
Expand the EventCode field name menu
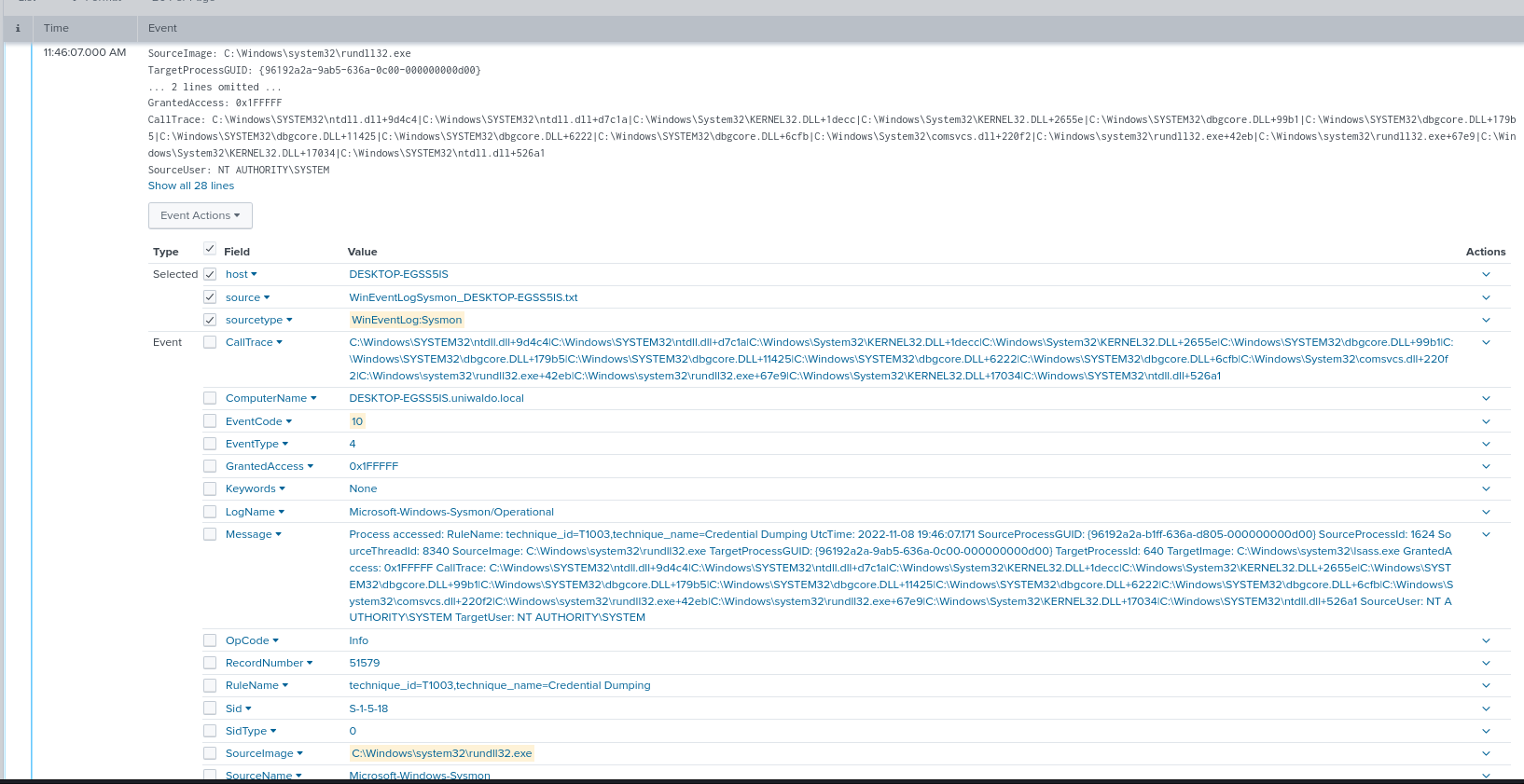[x=259, y=421]
